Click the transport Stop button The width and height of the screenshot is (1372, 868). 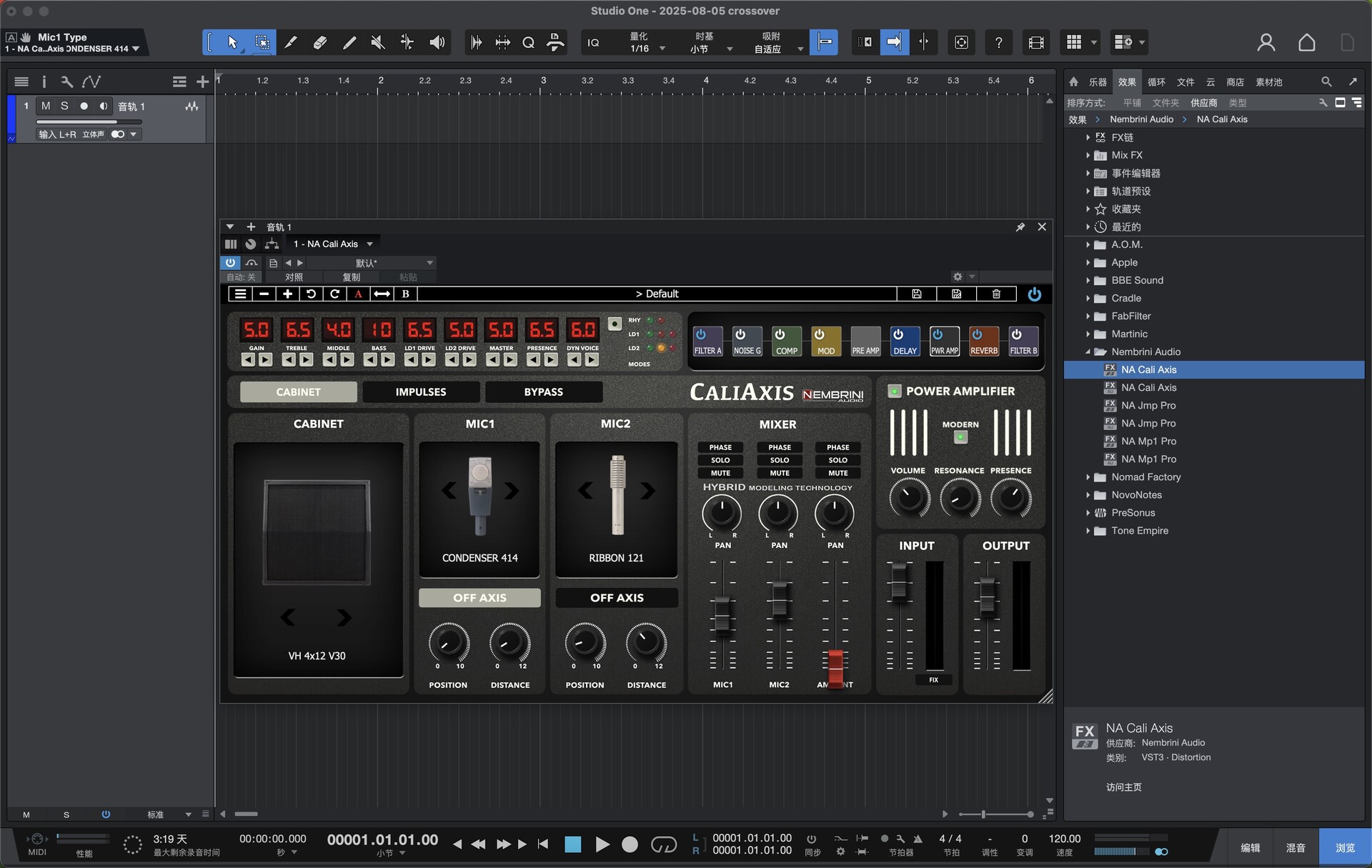pyautogui.click(x=572, y=844)
